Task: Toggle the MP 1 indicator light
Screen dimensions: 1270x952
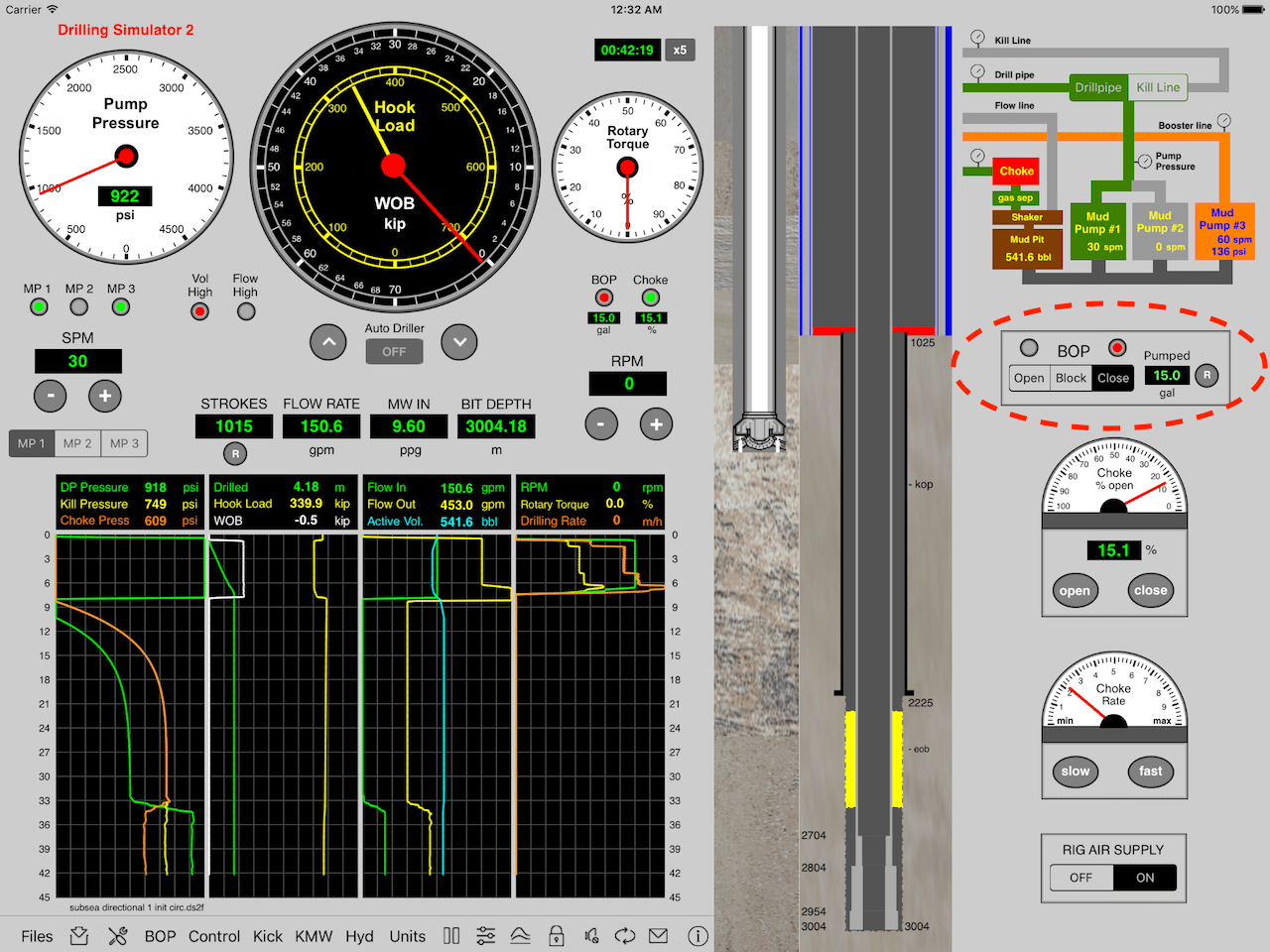Action: [x=39, y=307]
